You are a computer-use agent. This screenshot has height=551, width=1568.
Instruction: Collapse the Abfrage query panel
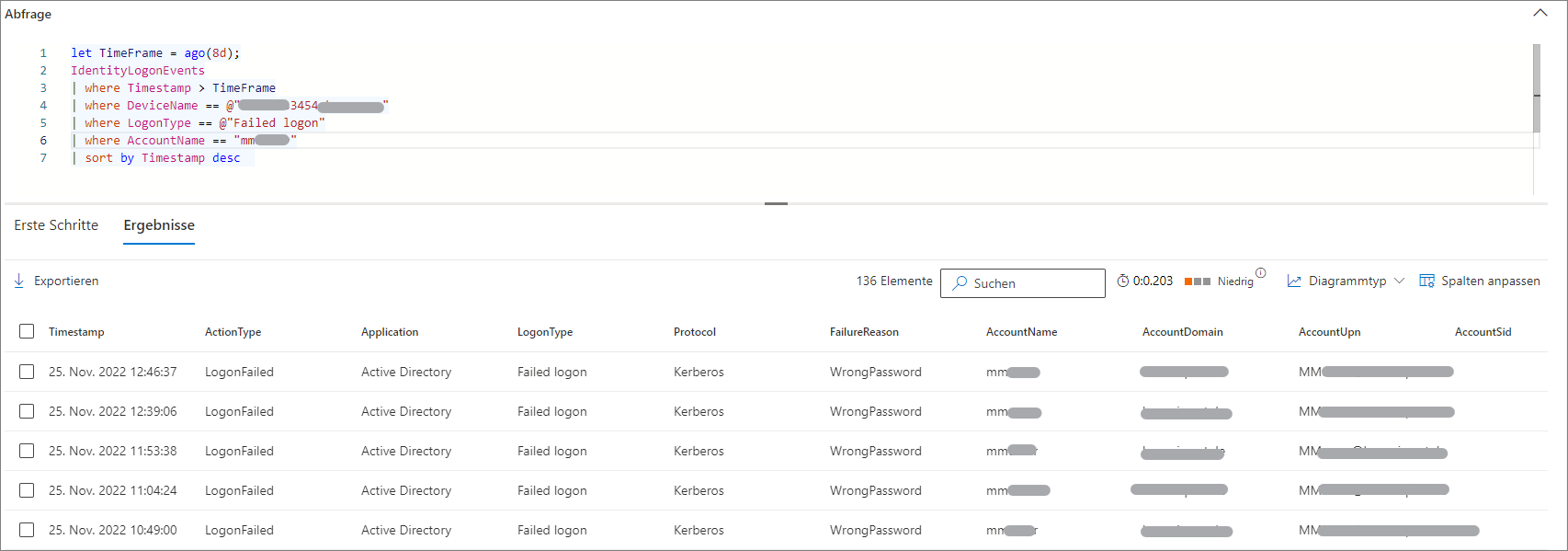coord(1540,13)
